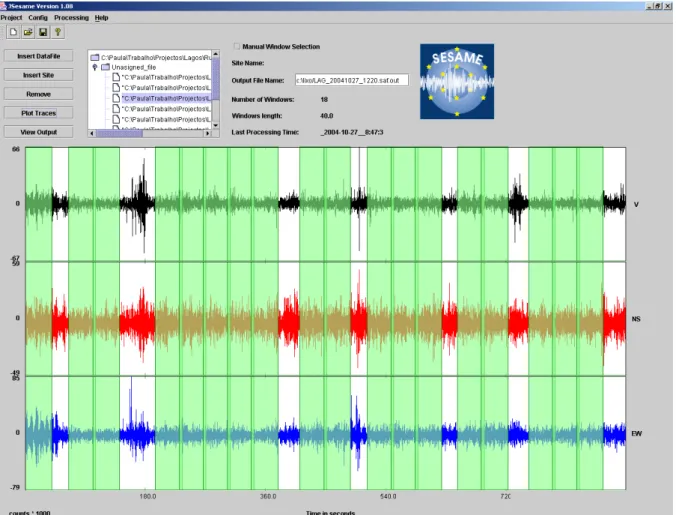676x515 pixels.
Task: Open the Project menu
Action: (11, 18)
